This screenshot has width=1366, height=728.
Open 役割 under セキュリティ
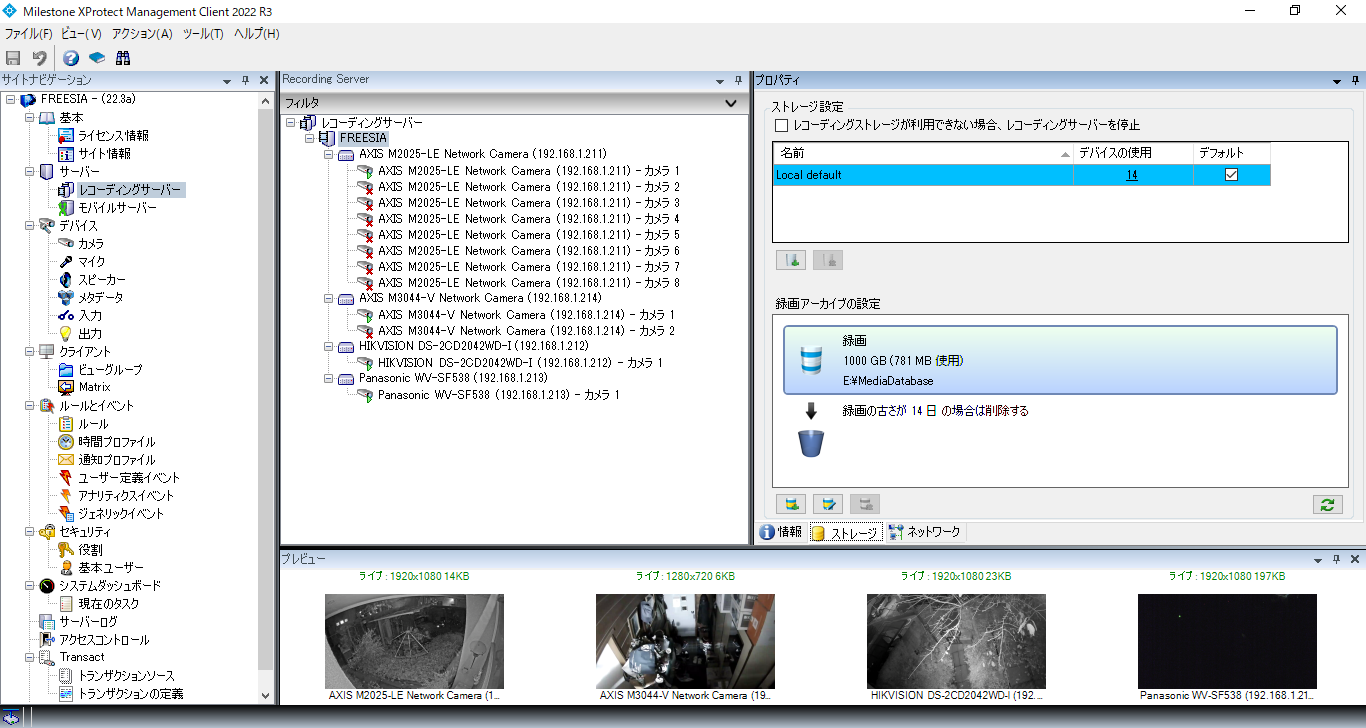click(x=90, y=549)
